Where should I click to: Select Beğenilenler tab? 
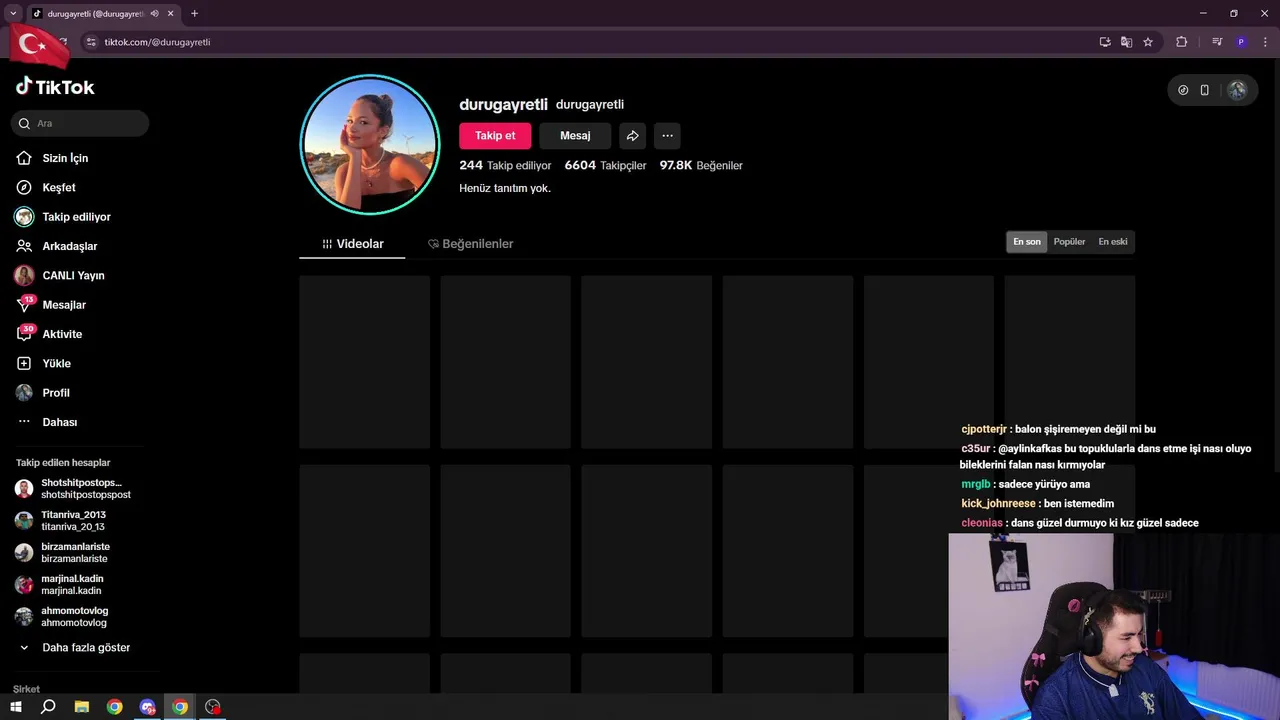click(x=470, y=244)
